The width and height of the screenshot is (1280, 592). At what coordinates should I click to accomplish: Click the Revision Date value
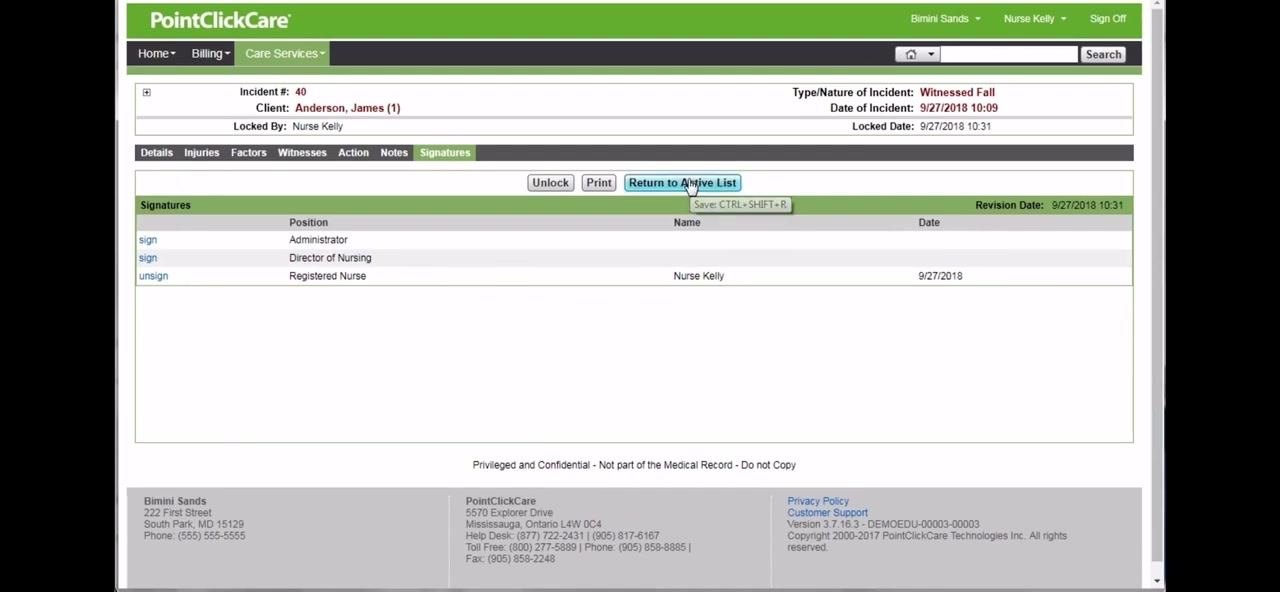click(x=1087, y=205)
